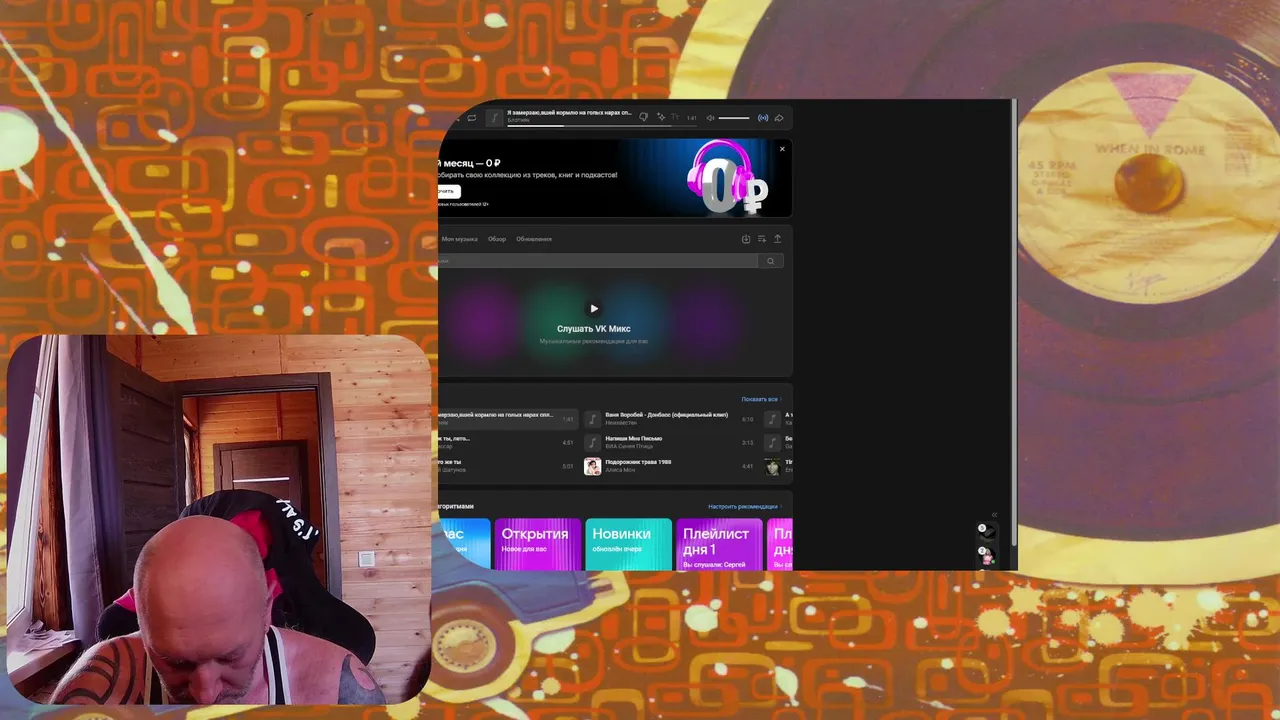Select the track lasting 4:51

(x=508, y=442)
